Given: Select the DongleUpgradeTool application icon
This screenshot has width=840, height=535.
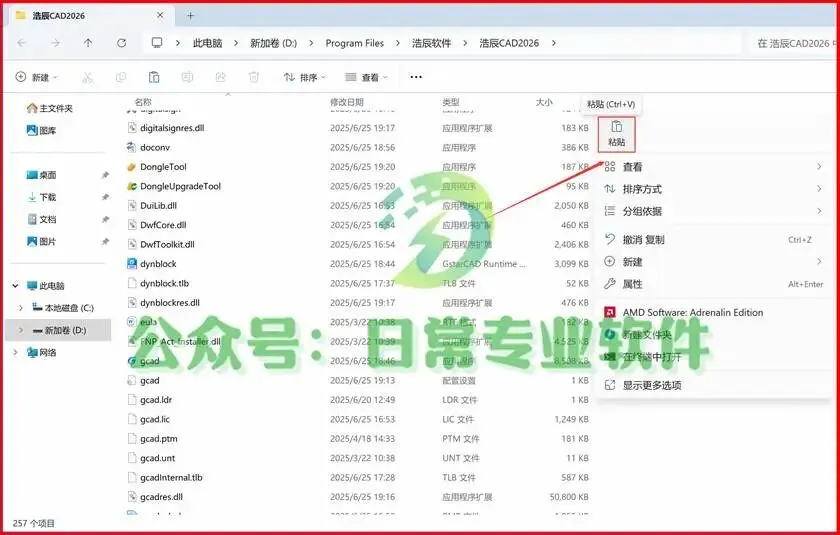Looking at the screenshot, I should pyautogui.click(x=132, y=186).
